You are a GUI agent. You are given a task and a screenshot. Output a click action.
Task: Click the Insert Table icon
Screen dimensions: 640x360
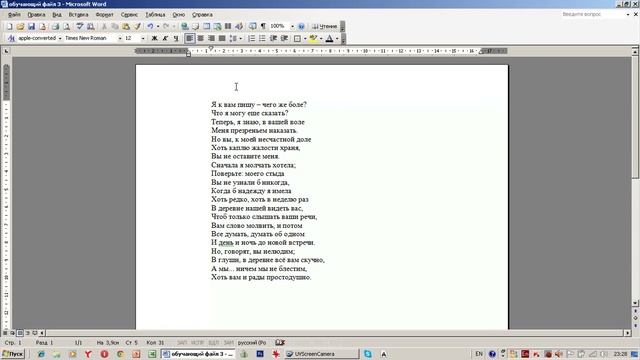click(207, 26)
